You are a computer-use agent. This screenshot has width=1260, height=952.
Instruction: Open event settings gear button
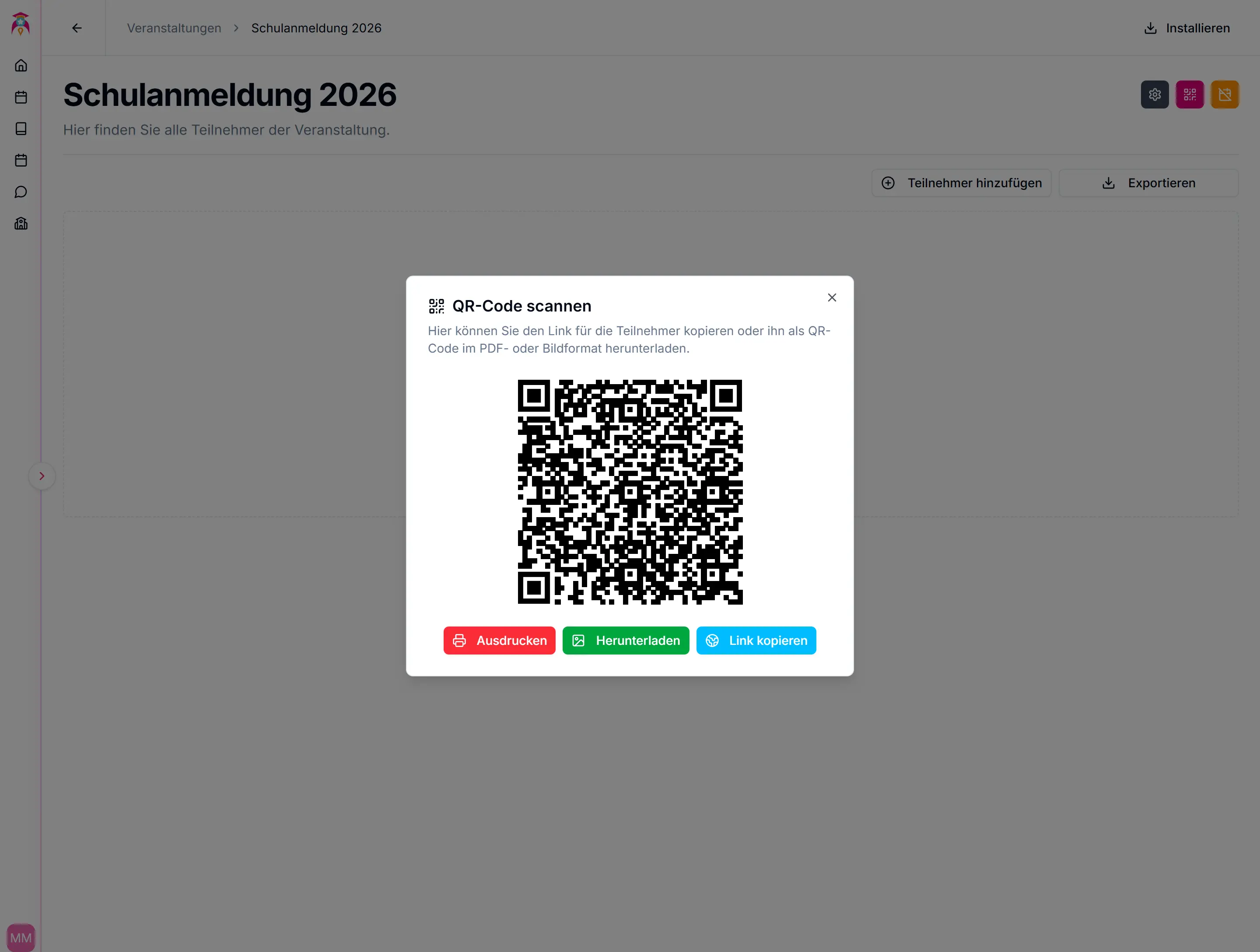tap(1155, 94)
